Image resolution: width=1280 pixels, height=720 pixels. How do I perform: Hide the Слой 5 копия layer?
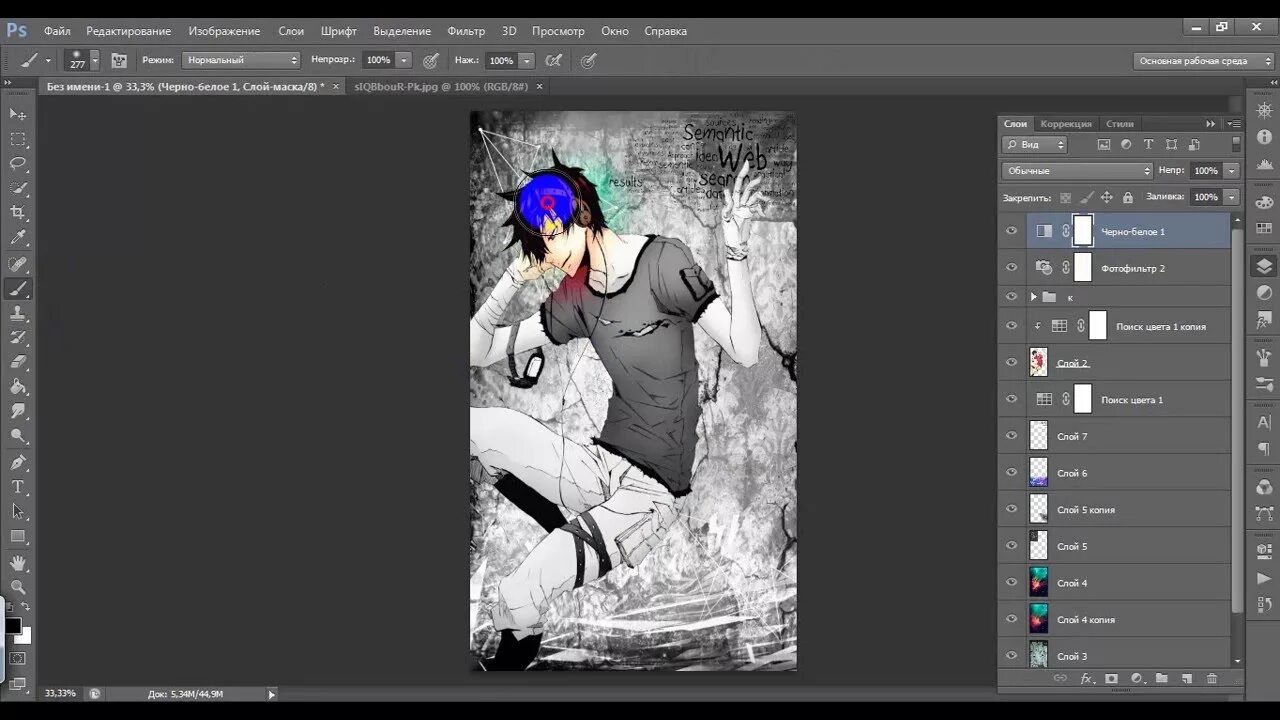(1011, 509)
